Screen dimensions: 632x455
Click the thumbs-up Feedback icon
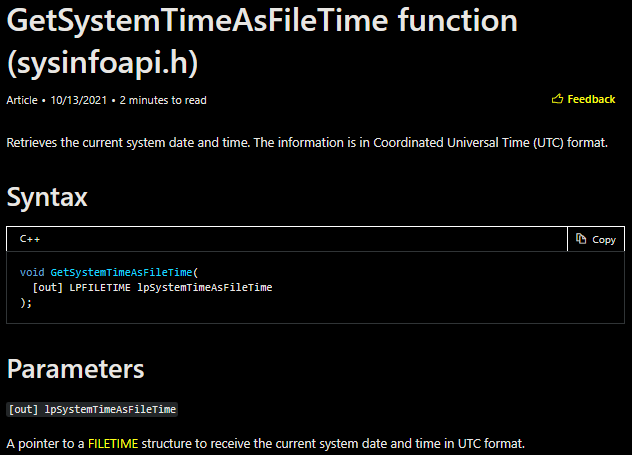[558, 99]
